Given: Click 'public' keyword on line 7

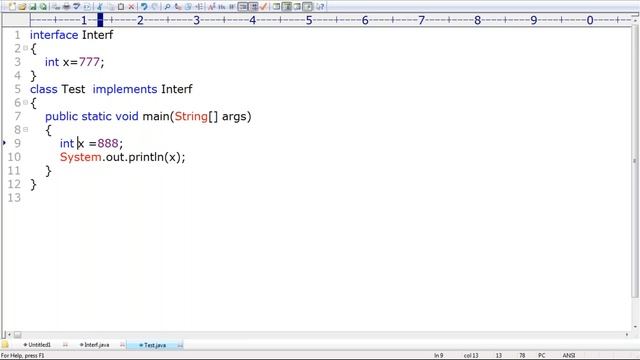Looking at the screenshot, I should (x=61, y=116).
